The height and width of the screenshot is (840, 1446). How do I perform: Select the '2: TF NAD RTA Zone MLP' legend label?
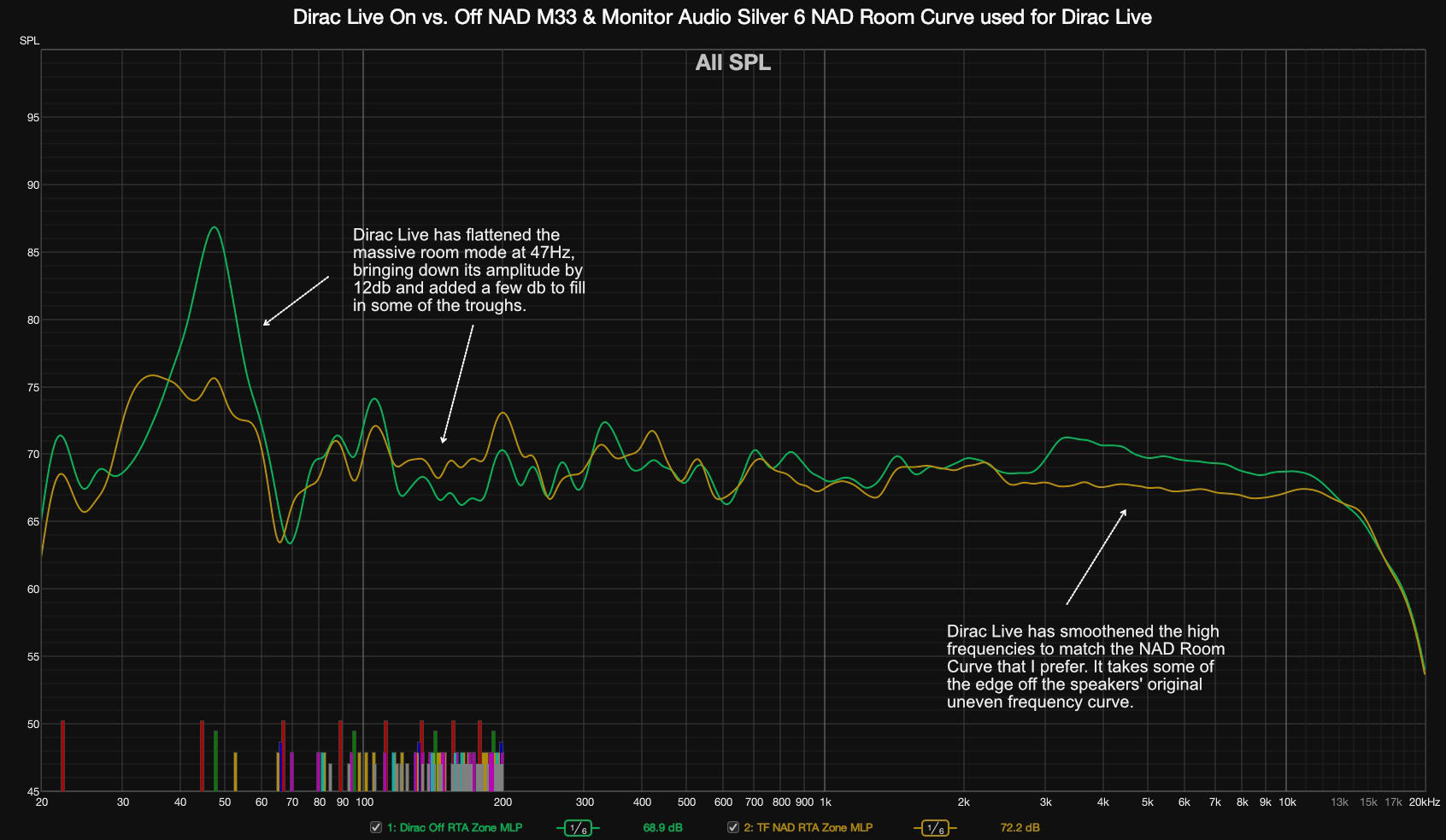808,827
